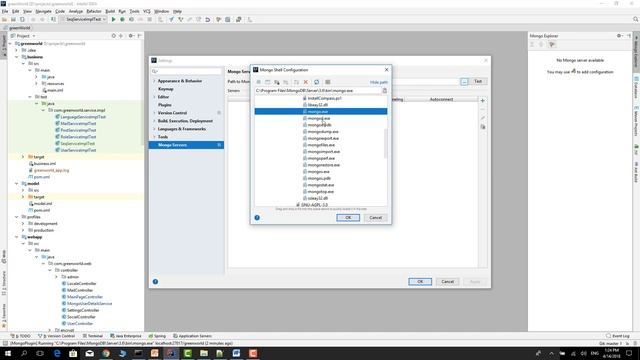Expand Languages & Frameworks in Settings

click(x=154, y=129)
